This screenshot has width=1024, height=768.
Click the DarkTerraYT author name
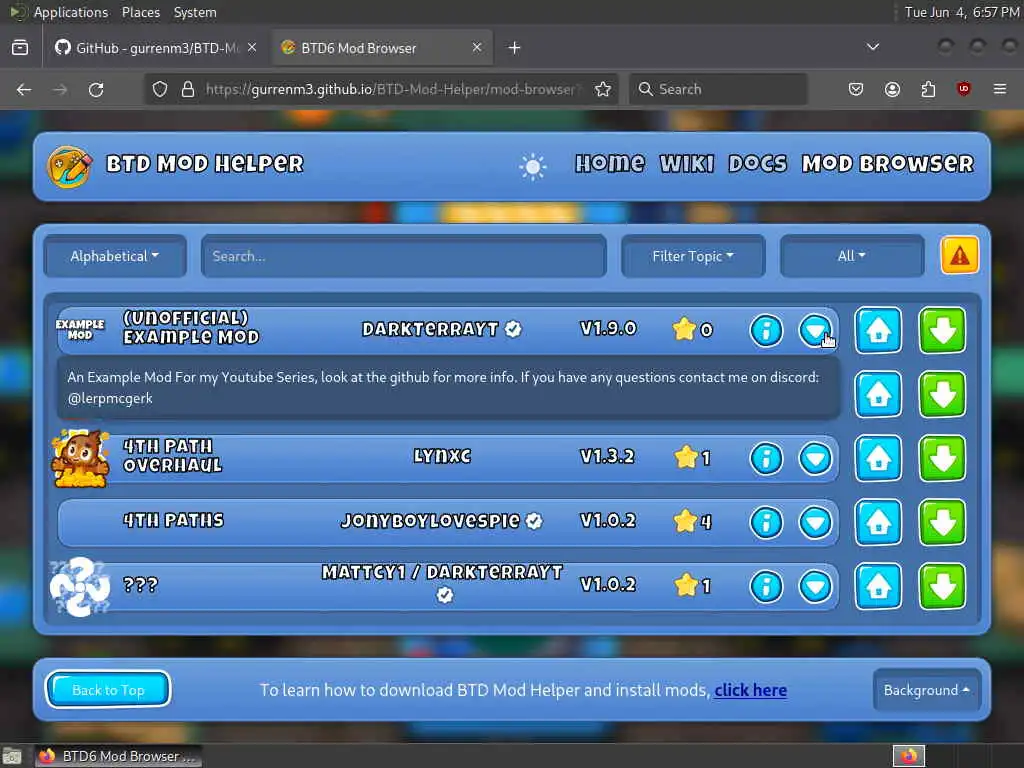coord(430,329)
